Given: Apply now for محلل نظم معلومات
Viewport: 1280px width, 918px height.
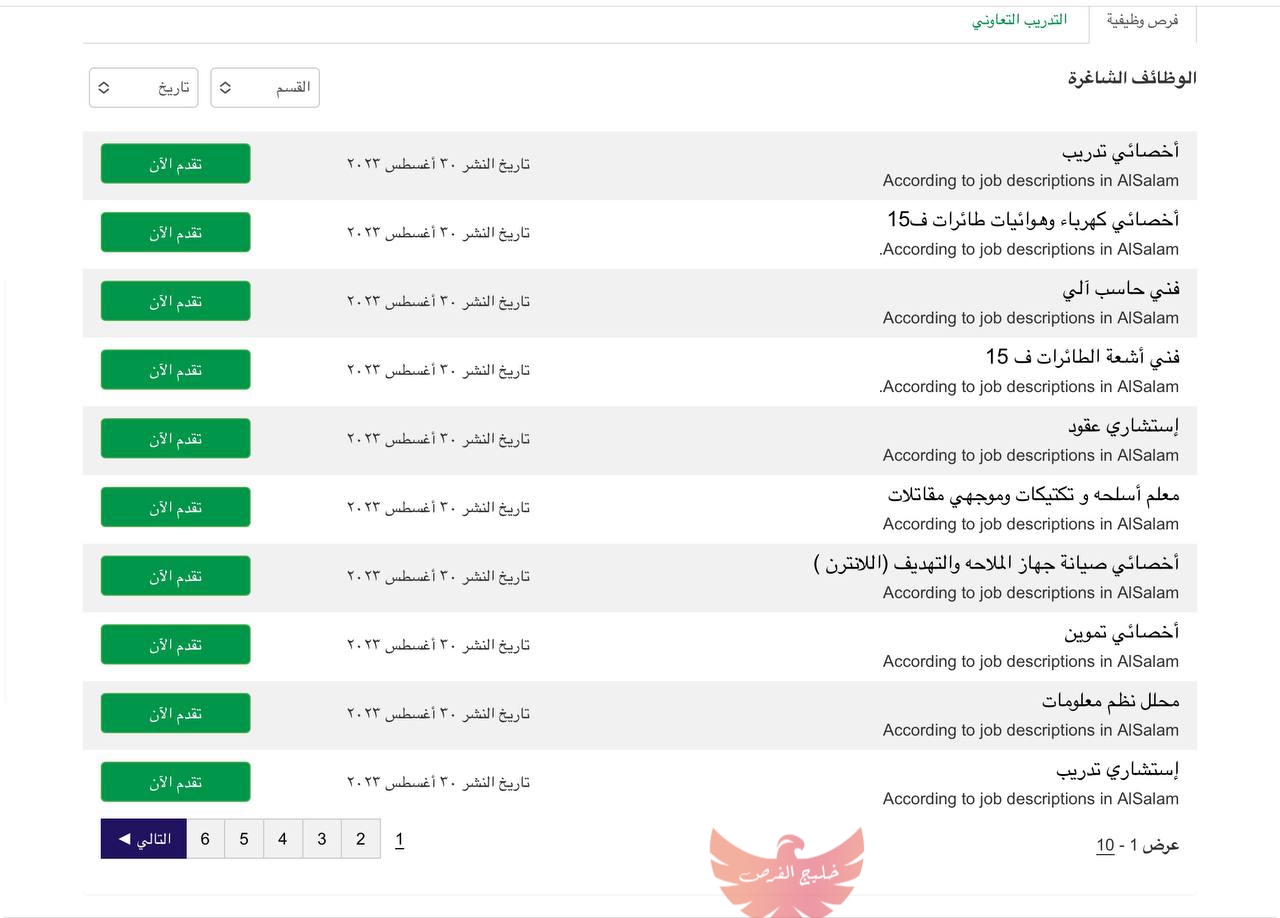Looking at the screenshot, I should tap(175, 713).
